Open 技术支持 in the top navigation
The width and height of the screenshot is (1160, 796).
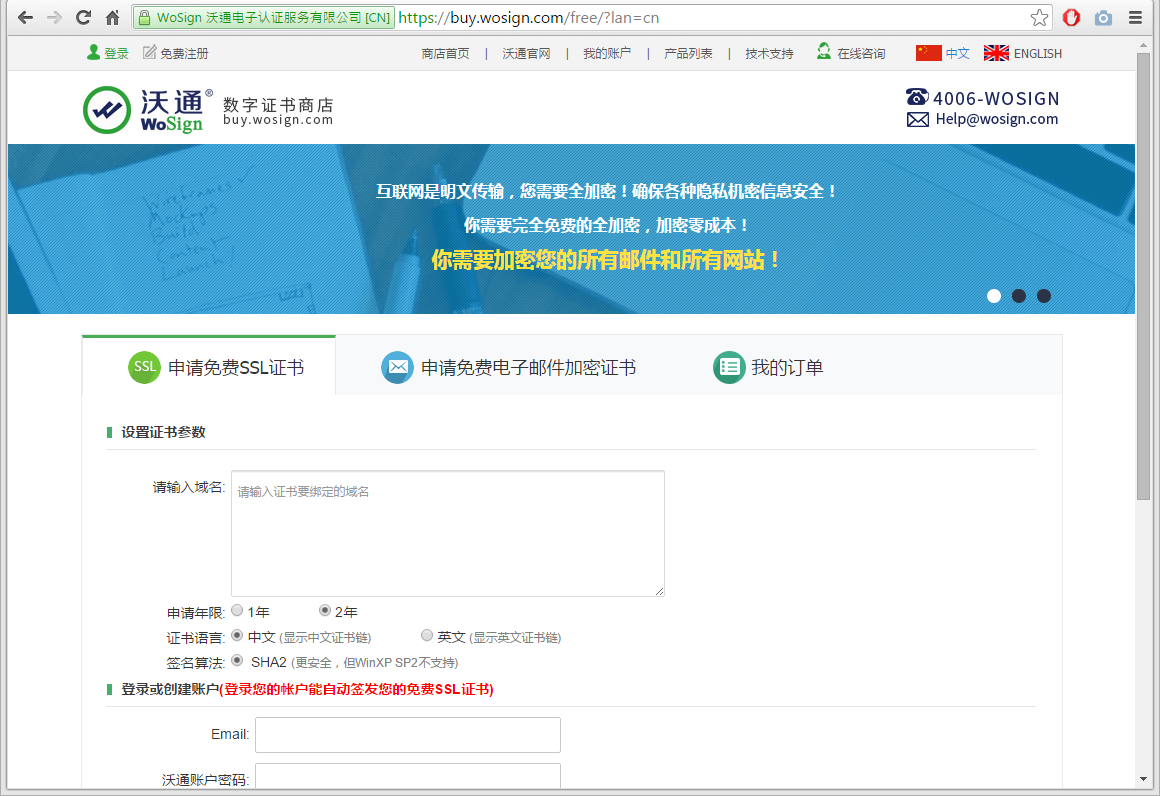coord(769,54)
